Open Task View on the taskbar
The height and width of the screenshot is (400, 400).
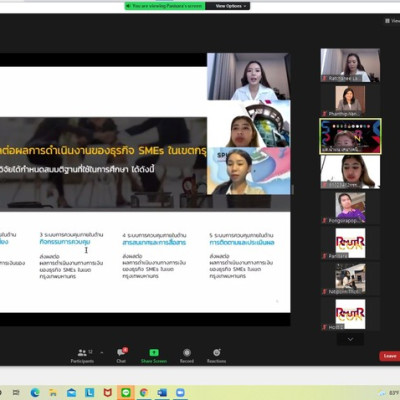pyautogui.click(x=16, y=393)
